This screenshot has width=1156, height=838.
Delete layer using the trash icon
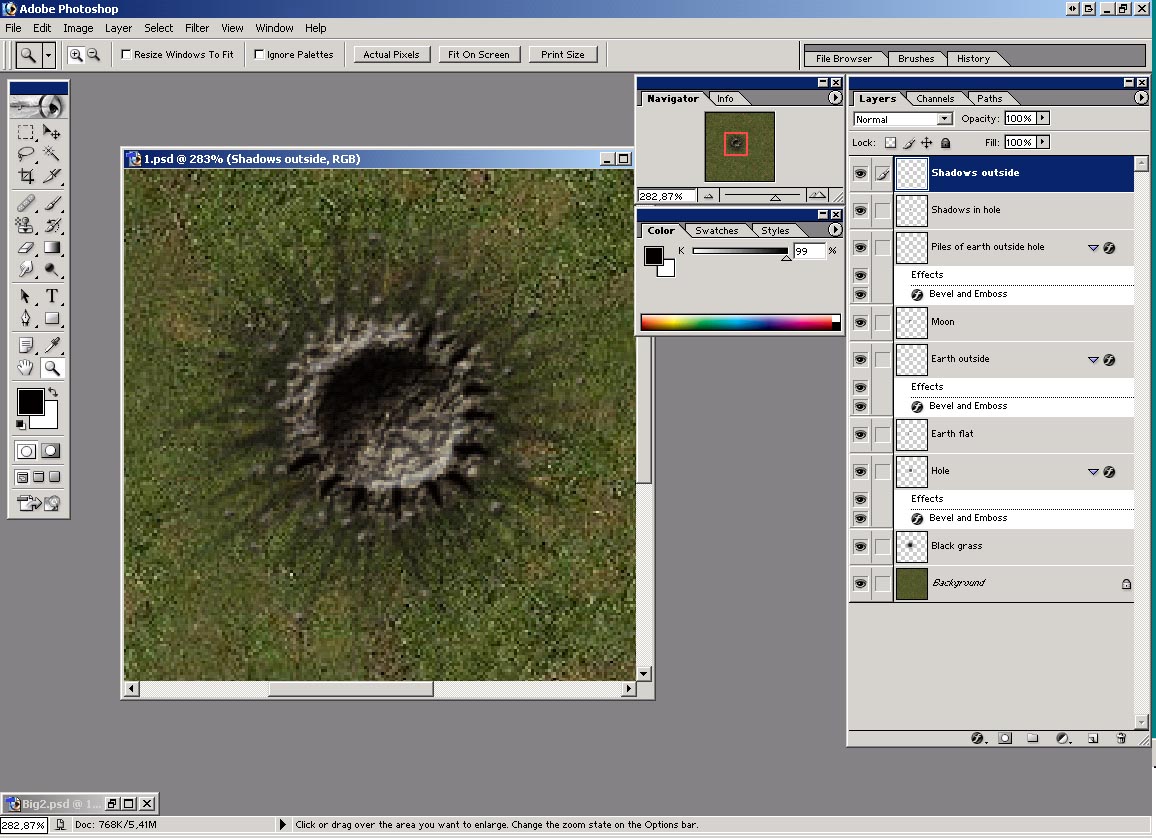(1121, 738)
